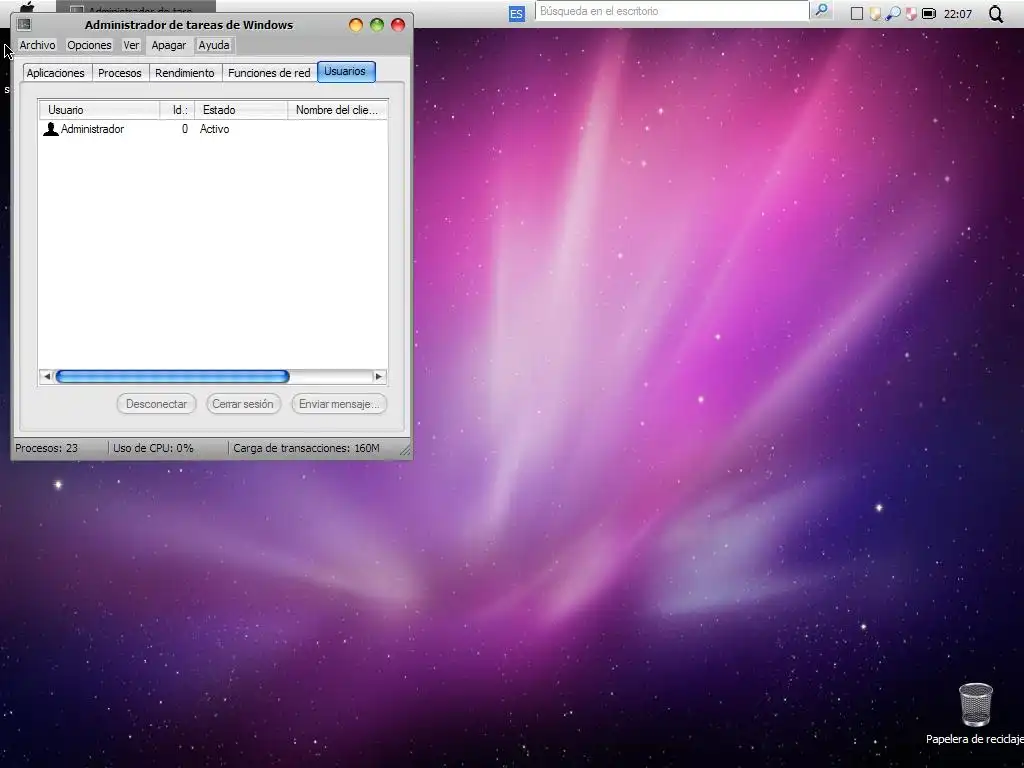
Task: Select the Administrador user icon
Action: point(50,129)
